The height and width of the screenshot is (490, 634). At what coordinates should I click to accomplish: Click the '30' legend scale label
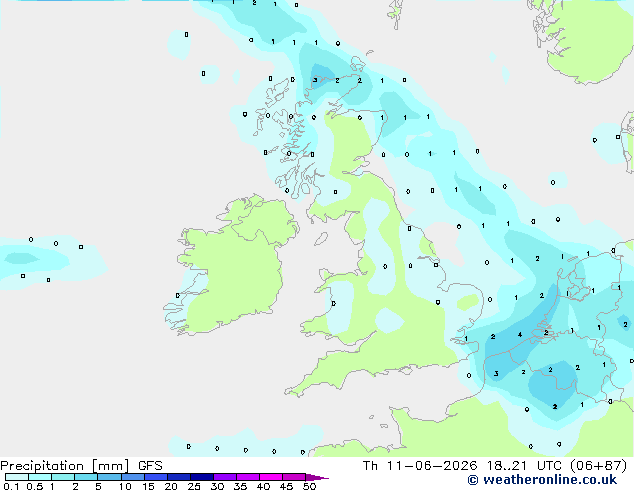[217, 486]
